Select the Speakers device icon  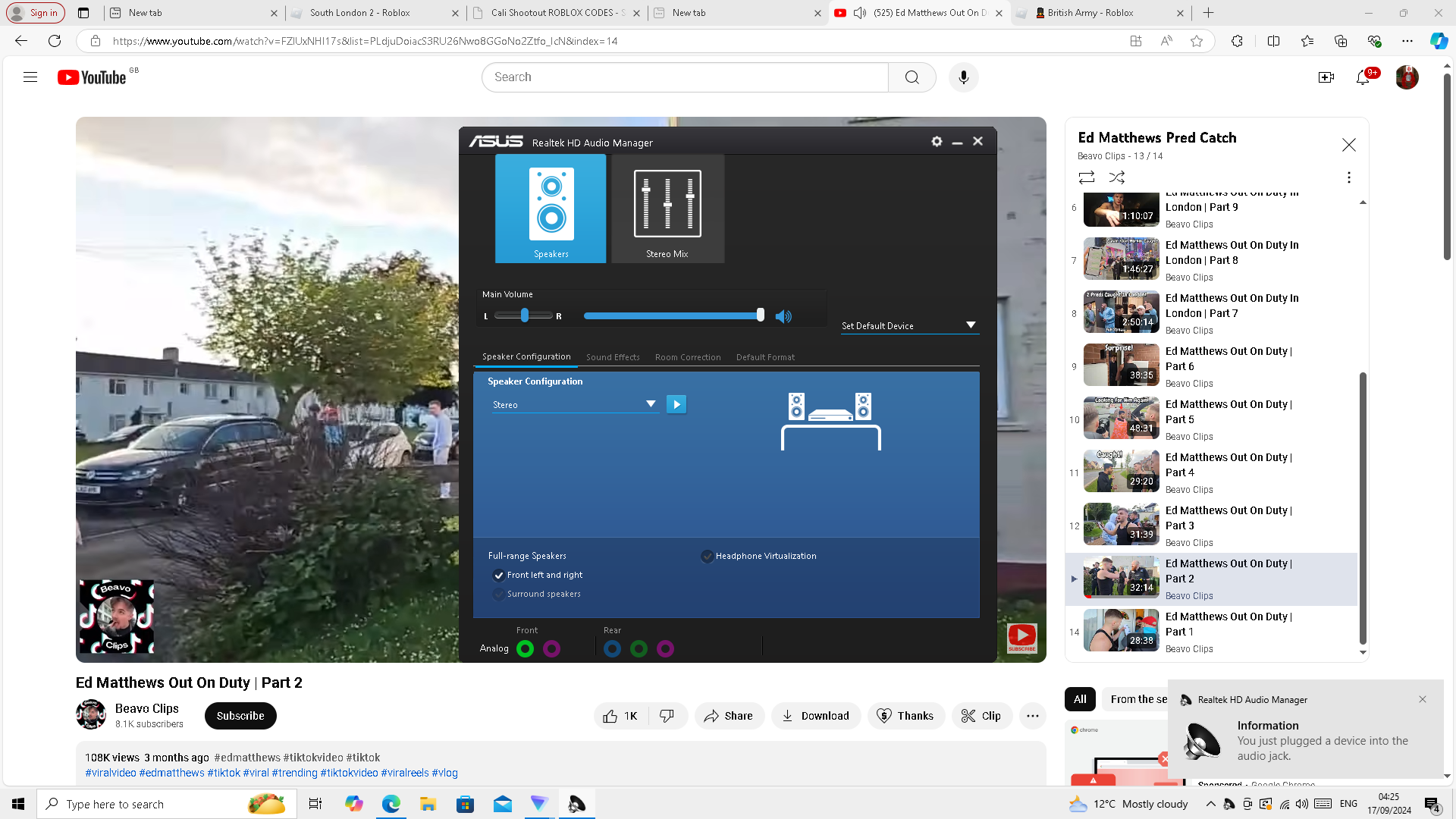551,209
